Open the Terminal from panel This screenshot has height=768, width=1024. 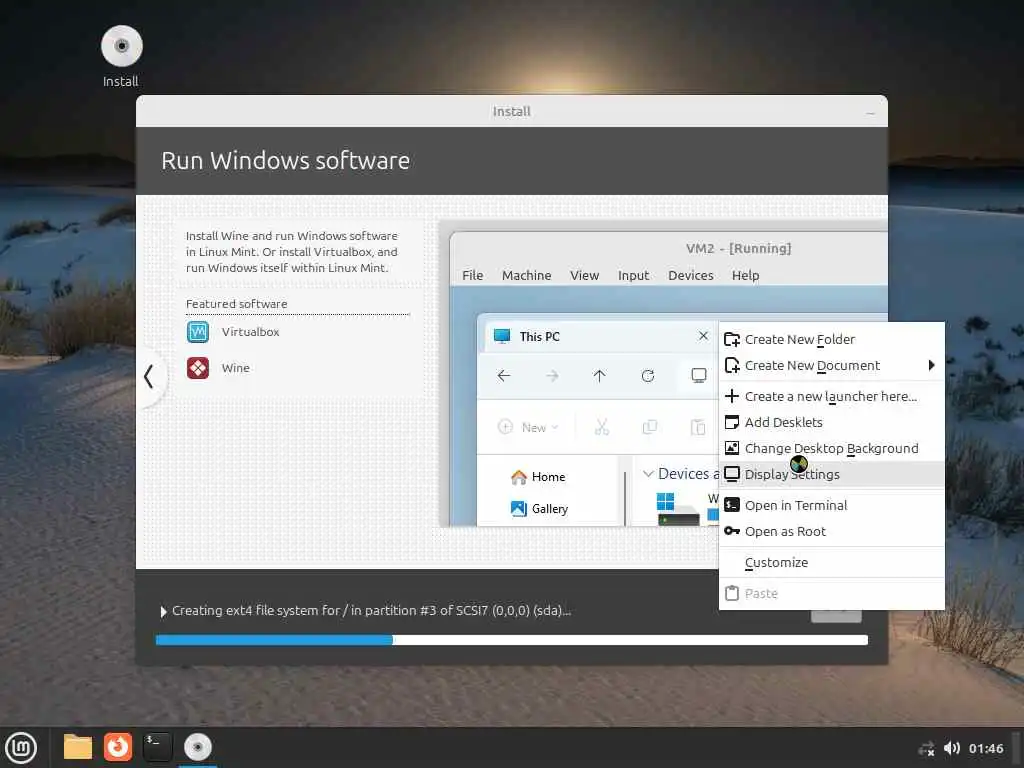(x=157, y=747)
